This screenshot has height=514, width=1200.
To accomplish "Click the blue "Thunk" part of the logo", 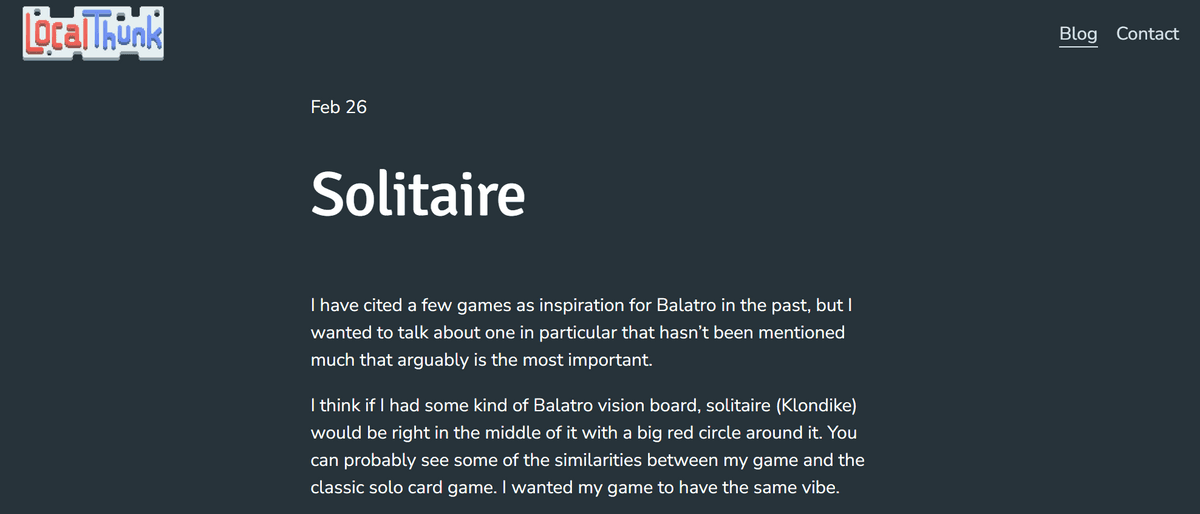I will [129, 32].
